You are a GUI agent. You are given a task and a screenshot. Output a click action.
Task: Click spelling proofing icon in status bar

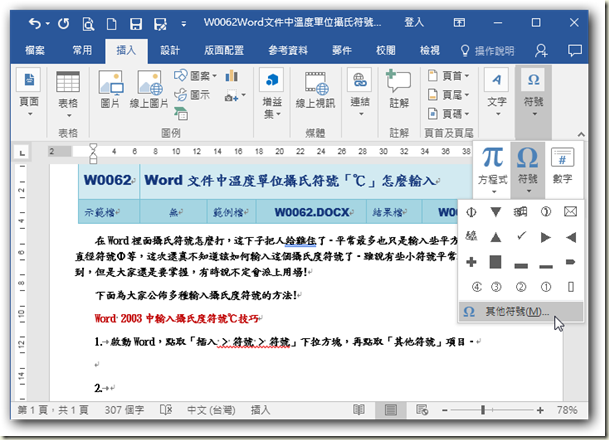coord(166,410)
